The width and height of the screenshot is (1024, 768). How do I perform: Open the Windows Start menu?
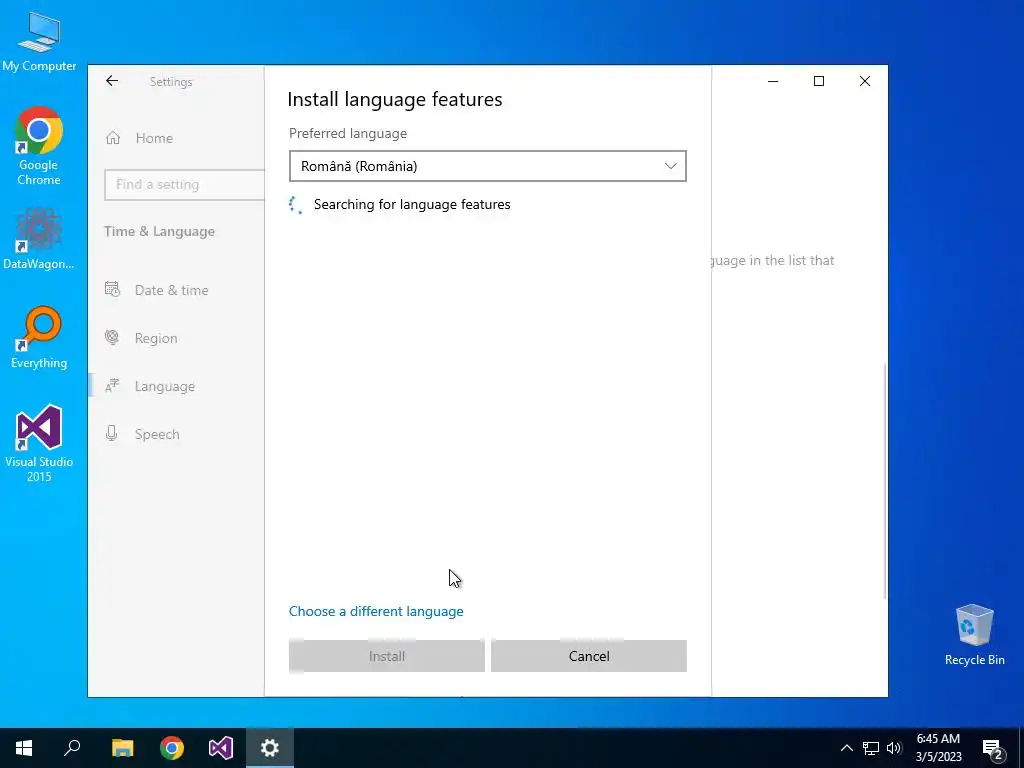click(x=24, y=748)
